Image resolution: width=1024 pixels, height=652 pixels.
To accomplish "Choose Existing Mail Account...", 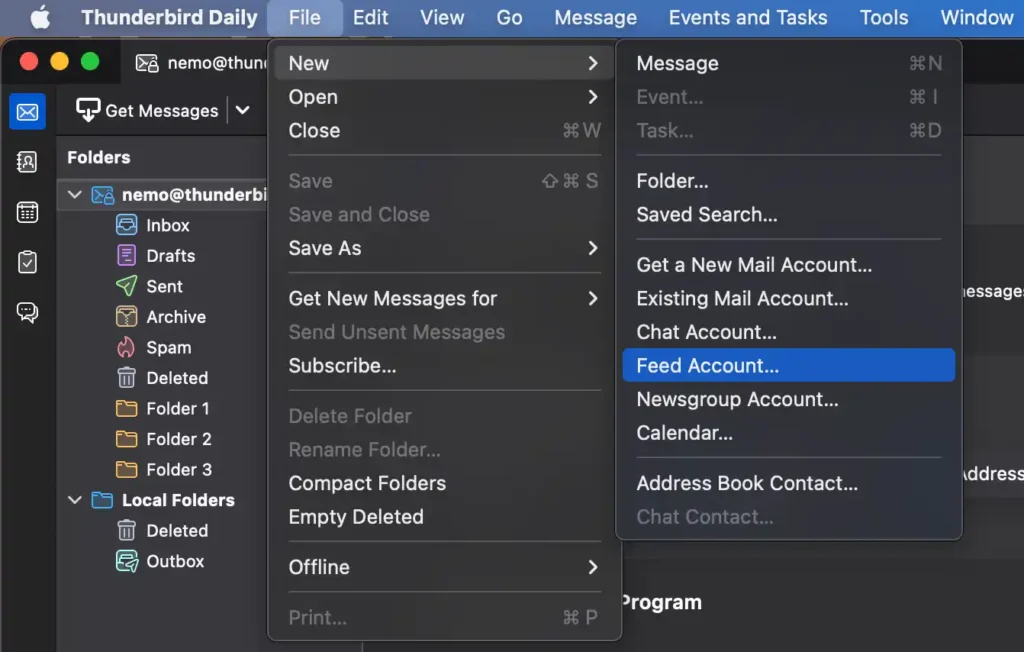I will pos(788,299).
